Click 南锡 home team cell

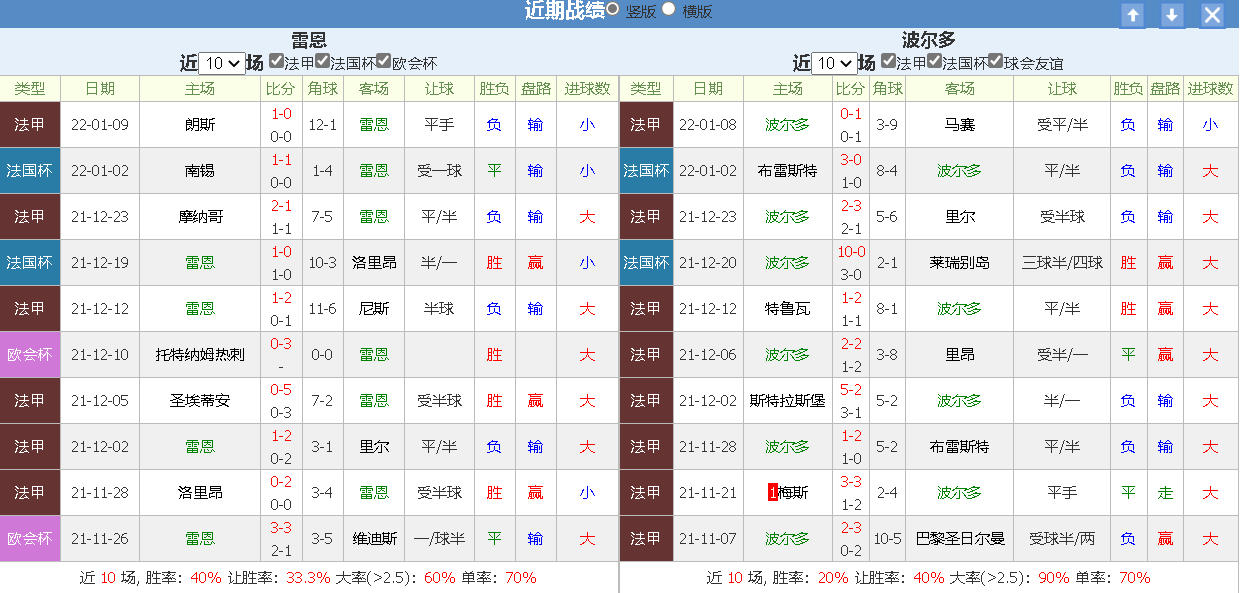[200, 171]
